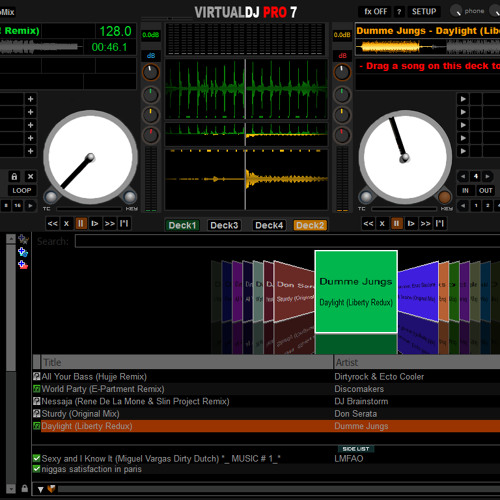This screenshot has height=500, width=500.
Task: Set first hot cue plus button on left deck
Action: tap(30, 99)
